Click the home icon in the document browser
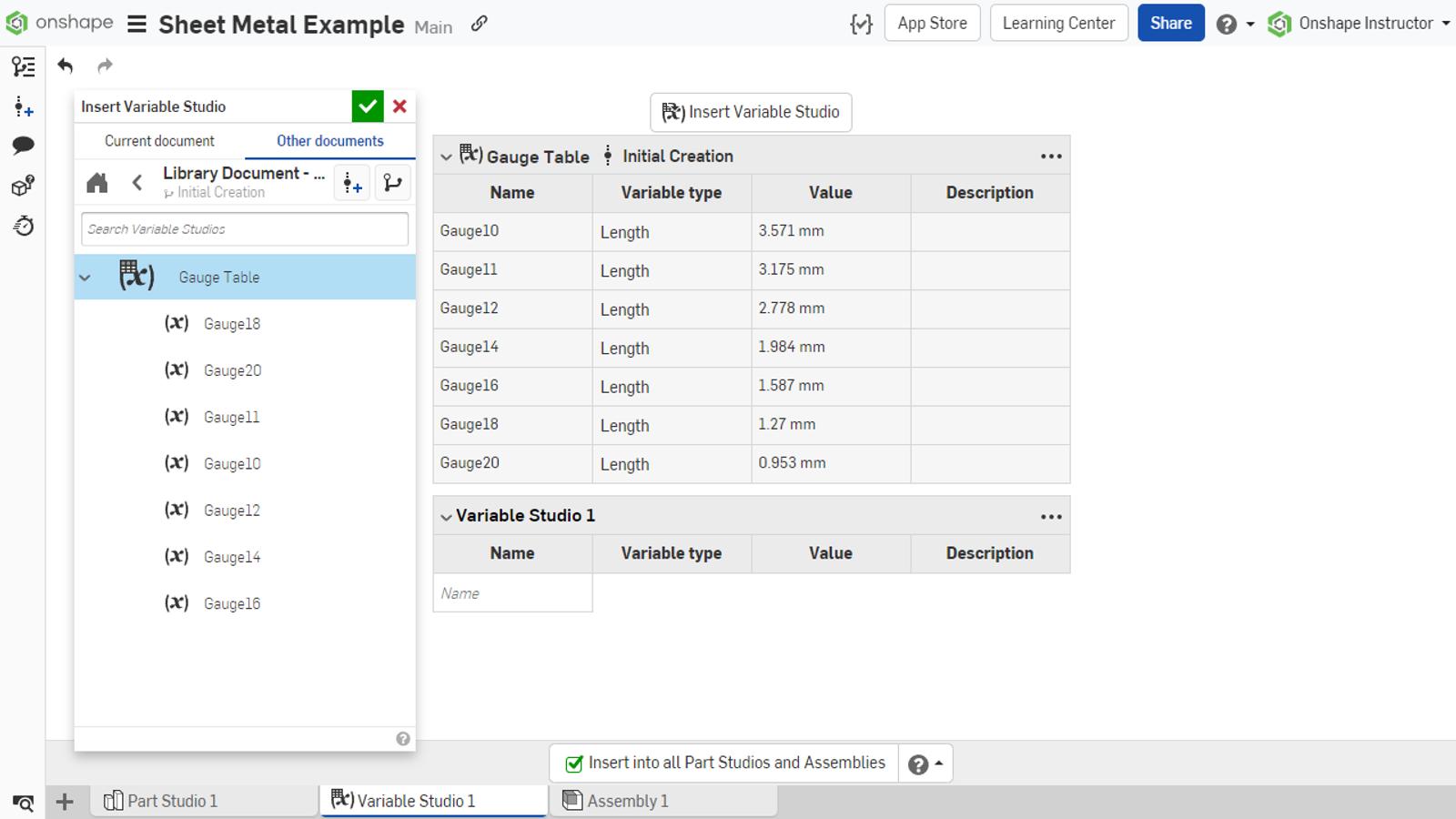1456x819 pixels. (x=97, y=183)
